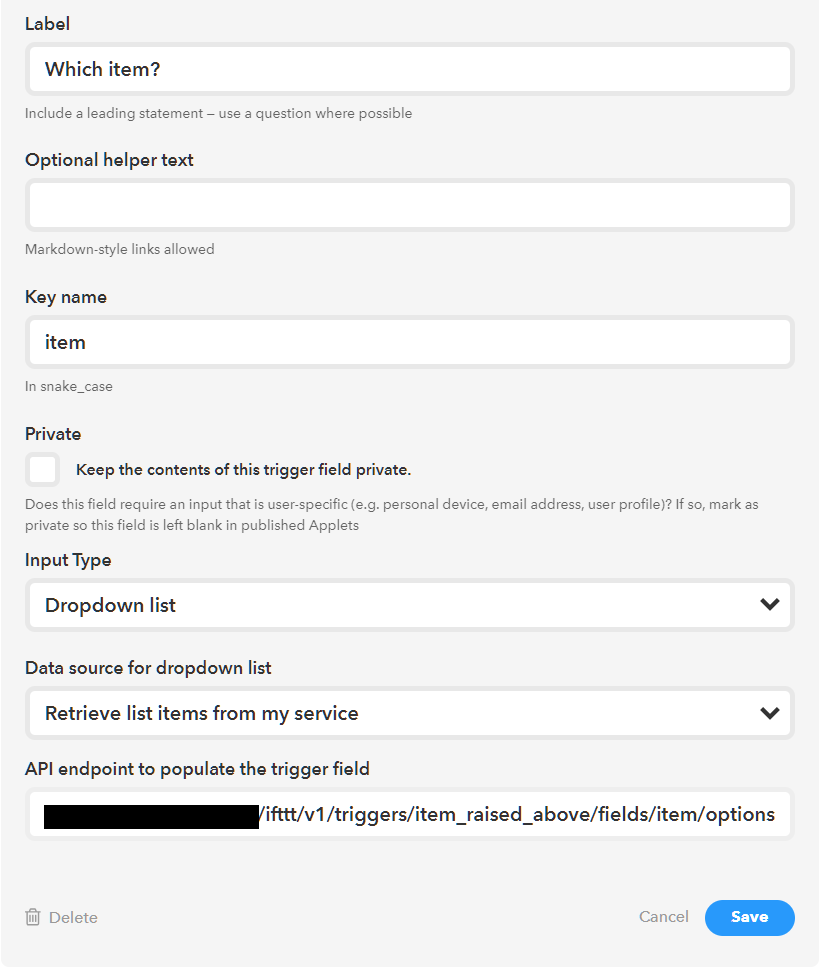Focus the Label field containing 'Which item?'
This screenshot has height=967, width=822.
click(x=410, y=69)
